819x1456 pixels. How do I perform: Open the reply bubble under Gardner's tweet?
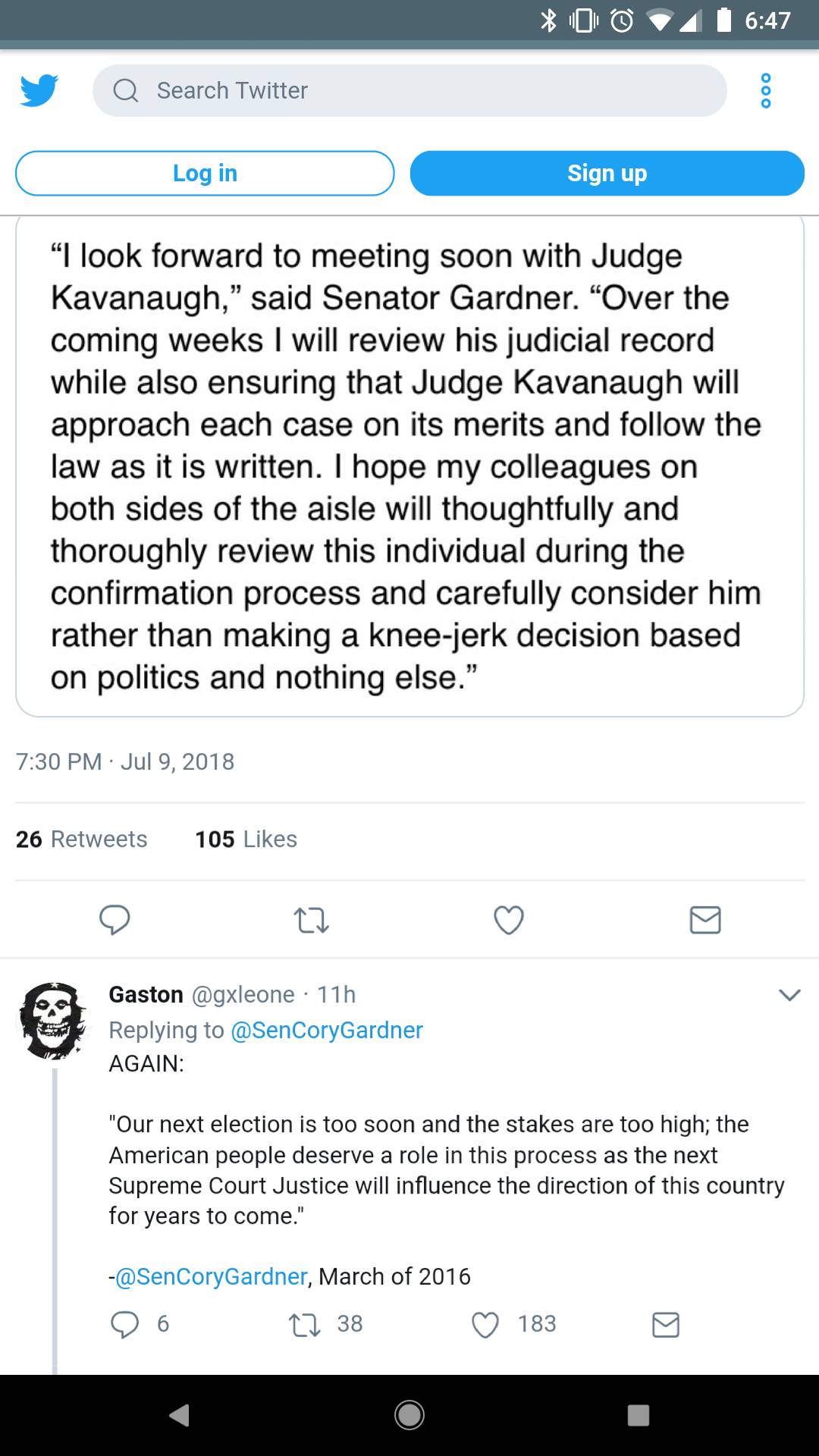(115, 920)
